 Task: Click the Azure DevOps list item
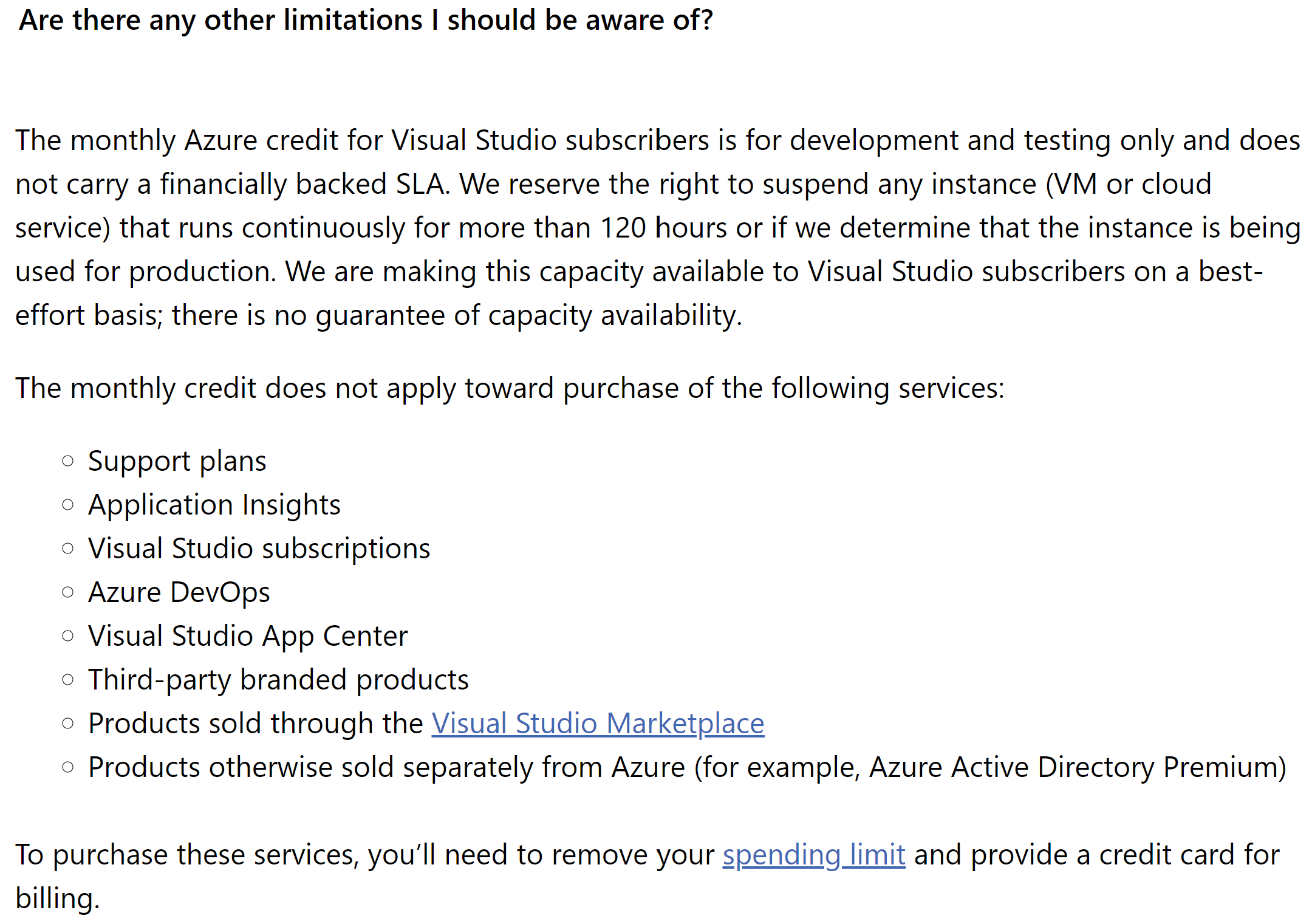pos(179,592)
